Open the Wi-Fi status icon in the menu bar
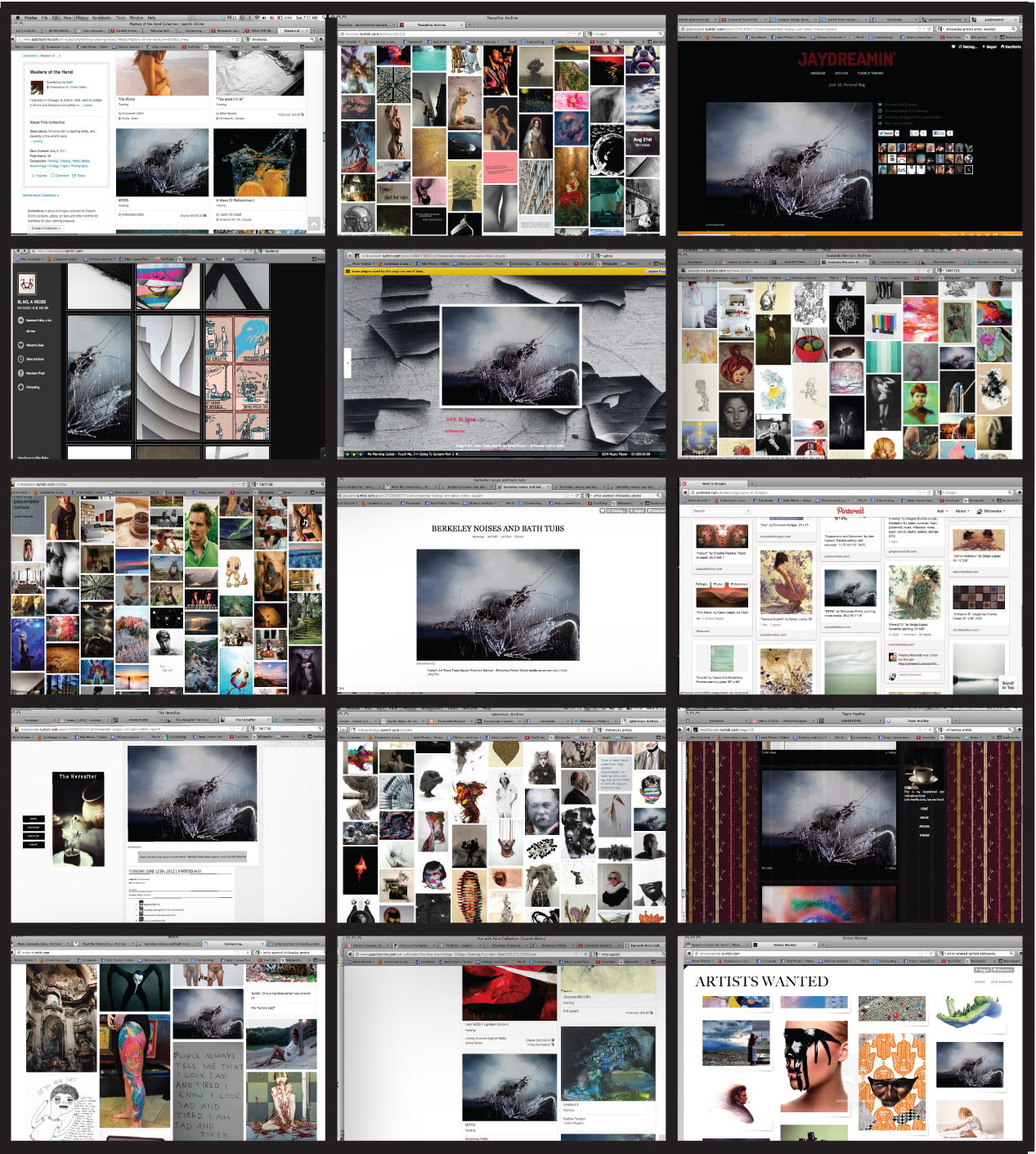1036x1154 pixels. (257, 17)
